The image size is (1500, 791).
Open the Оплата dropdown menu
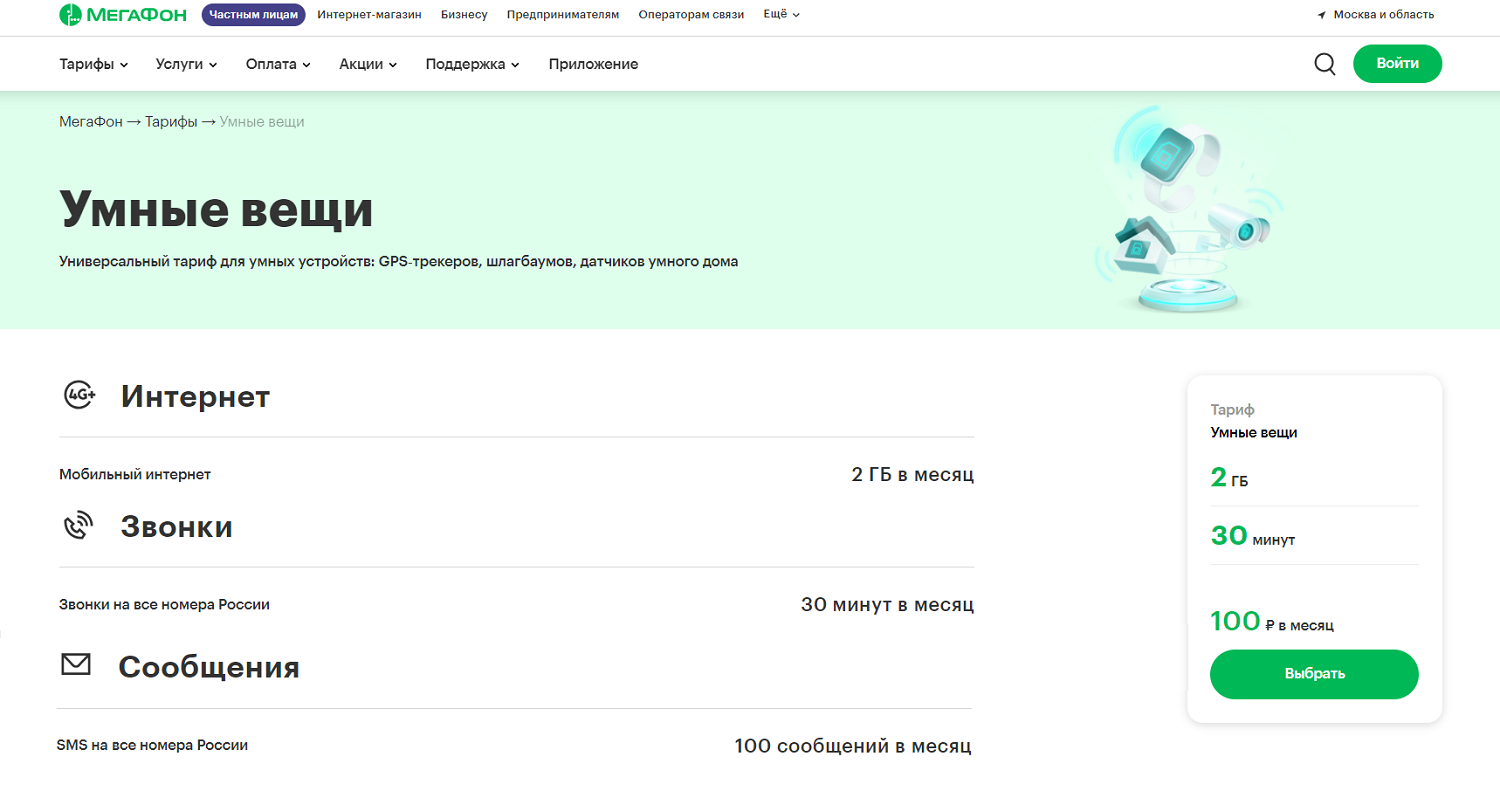(x=278, y=64)
